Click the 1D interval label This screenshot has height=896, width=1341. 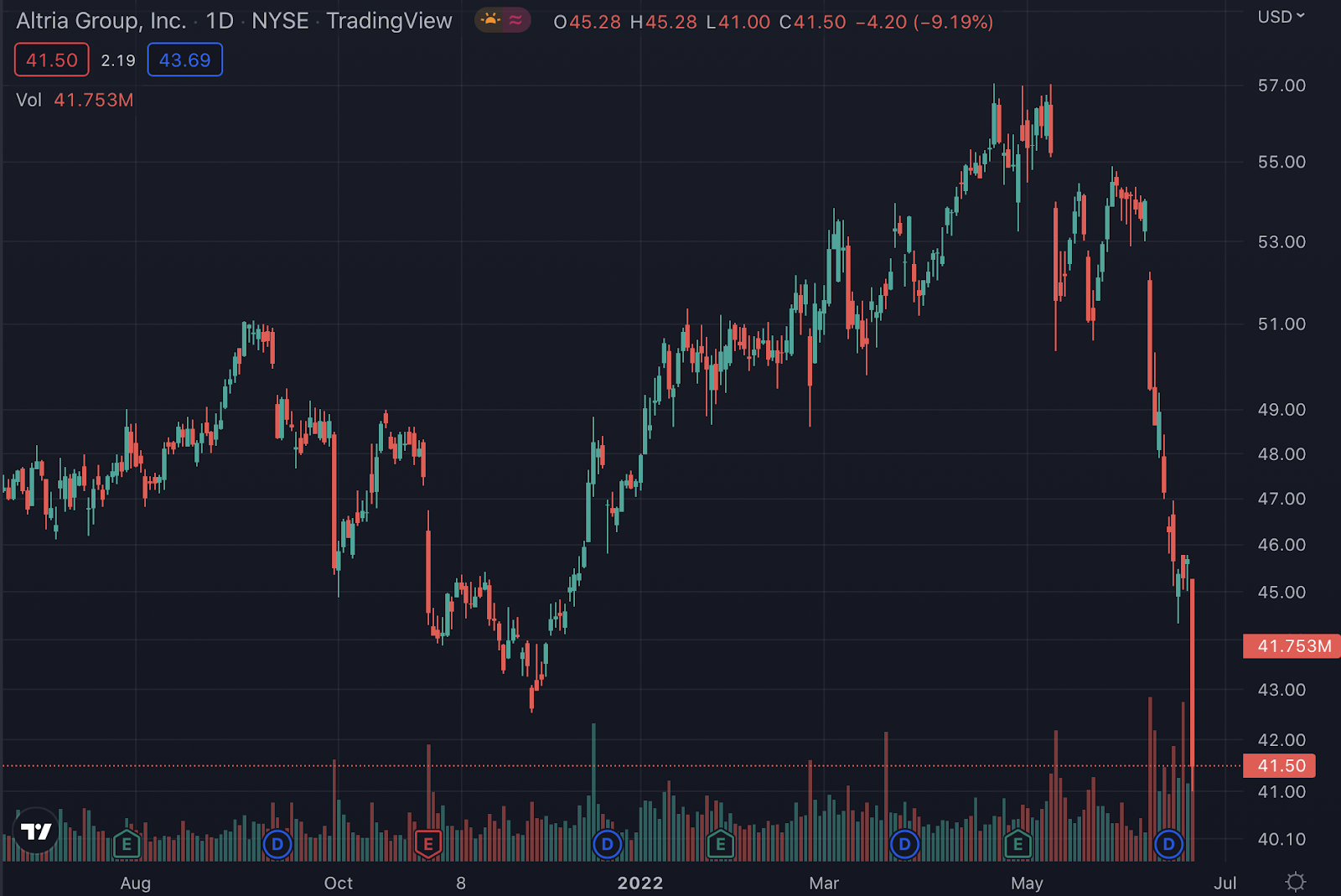[220, 21]
